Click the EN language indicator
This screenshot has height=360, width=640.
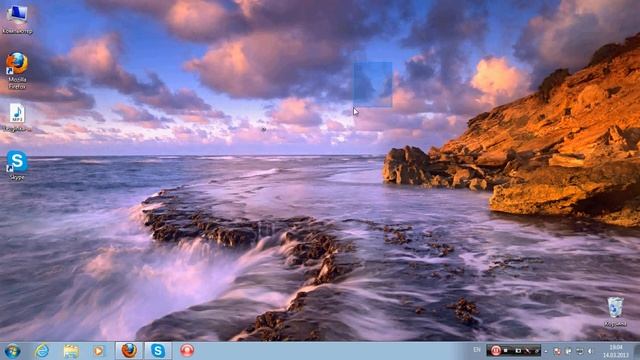(x=477, y=350)
